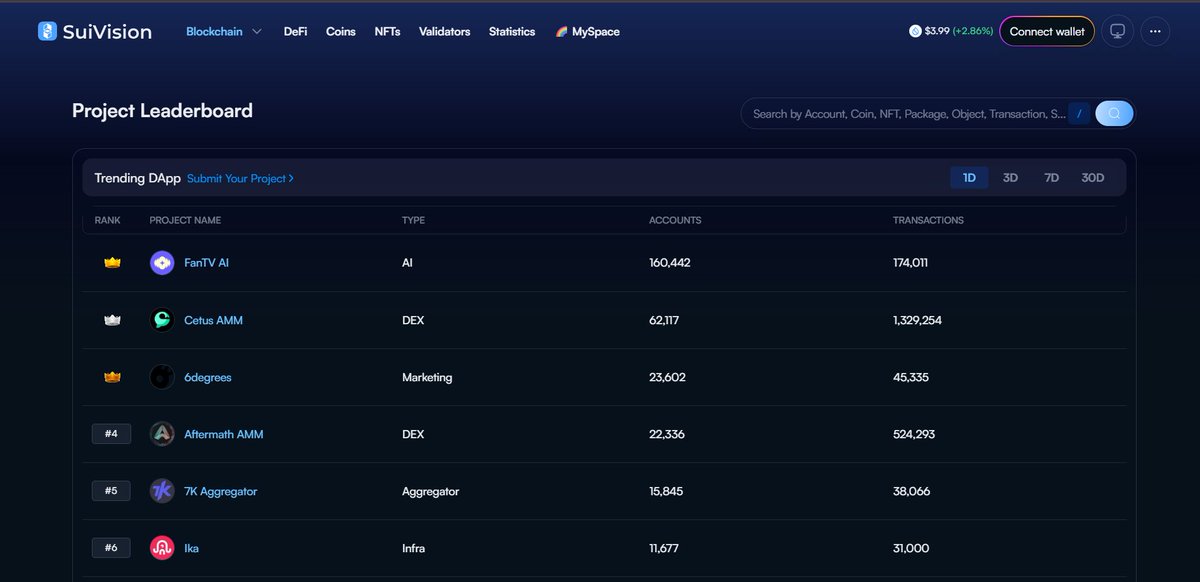Click the slash shortcut key icon in search
This screenshot has height=582, width=1200.
pos(1079,114)
